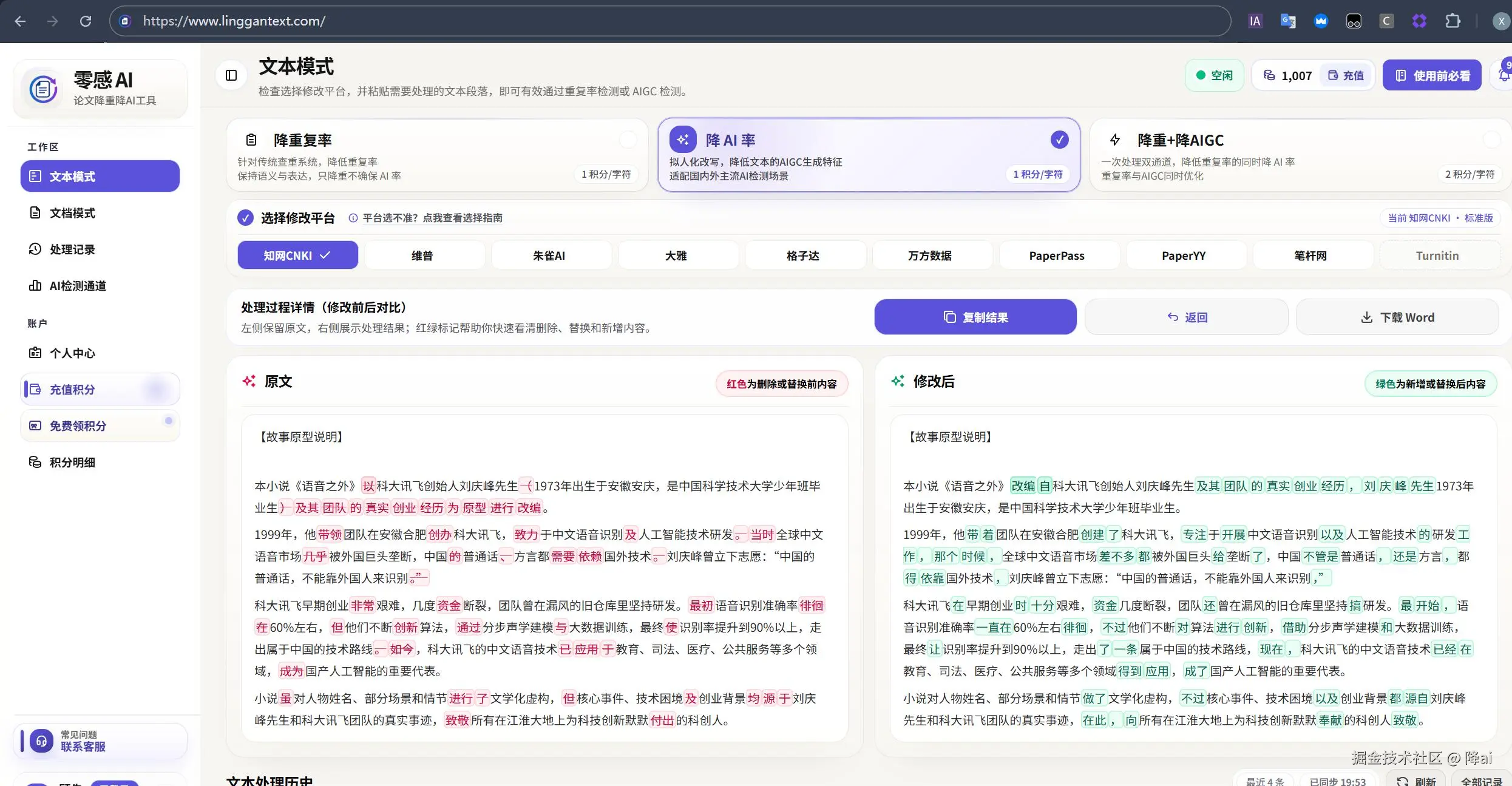Open the dark goggles extension icon
This screenshot has height=786, width=1512.
pos(1354,21)
